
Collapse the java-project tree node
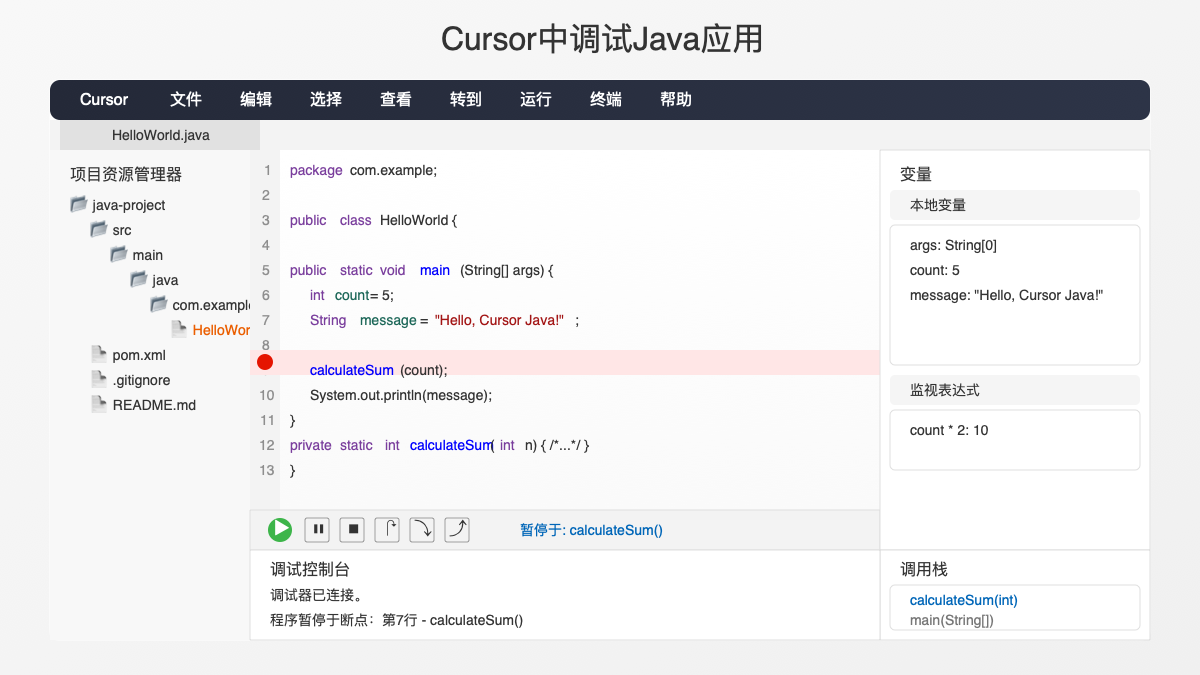click(129, 205)
